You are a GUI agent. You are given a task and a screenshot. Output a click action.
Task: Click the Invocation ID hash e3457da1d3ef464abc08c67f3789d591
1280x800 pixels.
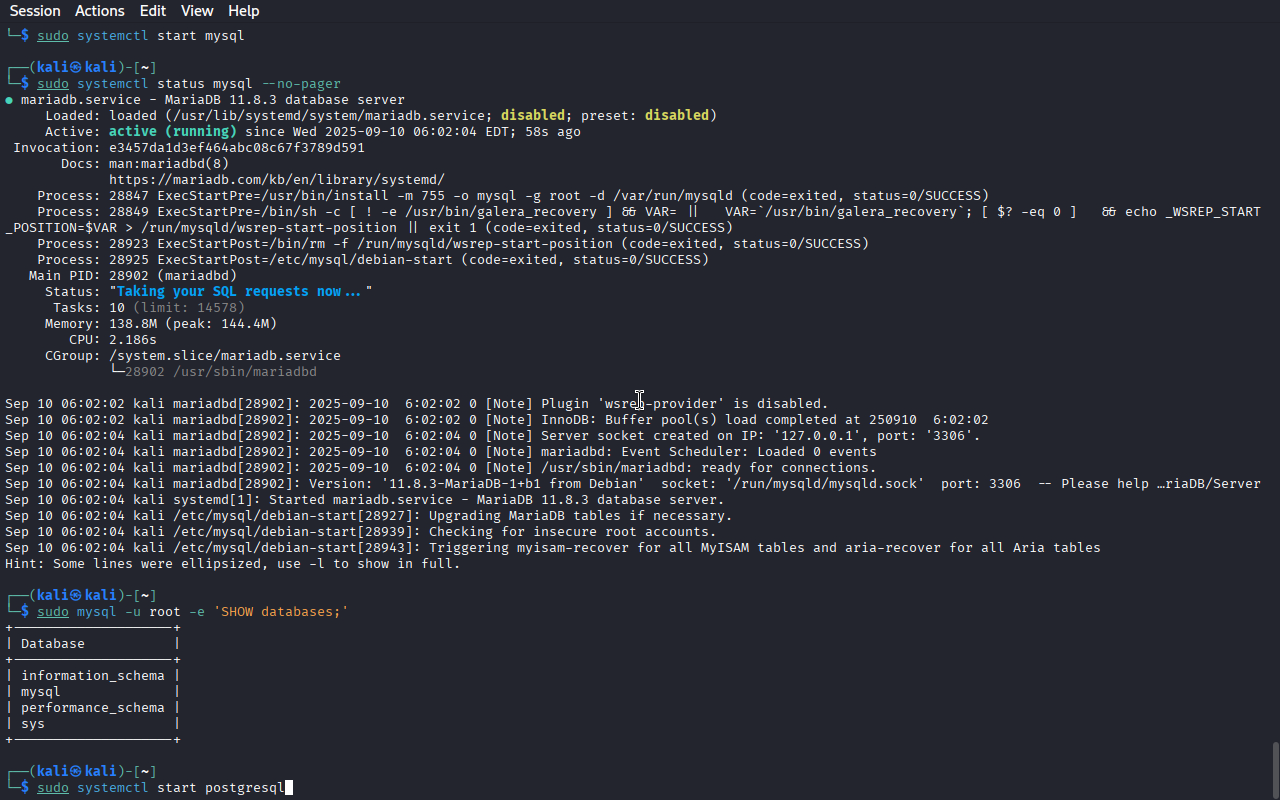coord(237,148)
